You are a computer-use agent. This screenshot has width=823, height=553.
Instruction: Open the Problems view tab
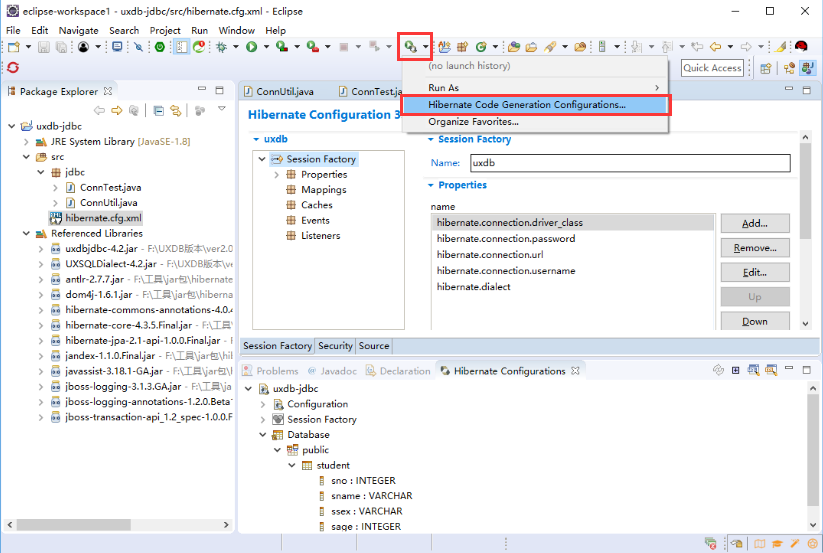click(x=277, y=371)
